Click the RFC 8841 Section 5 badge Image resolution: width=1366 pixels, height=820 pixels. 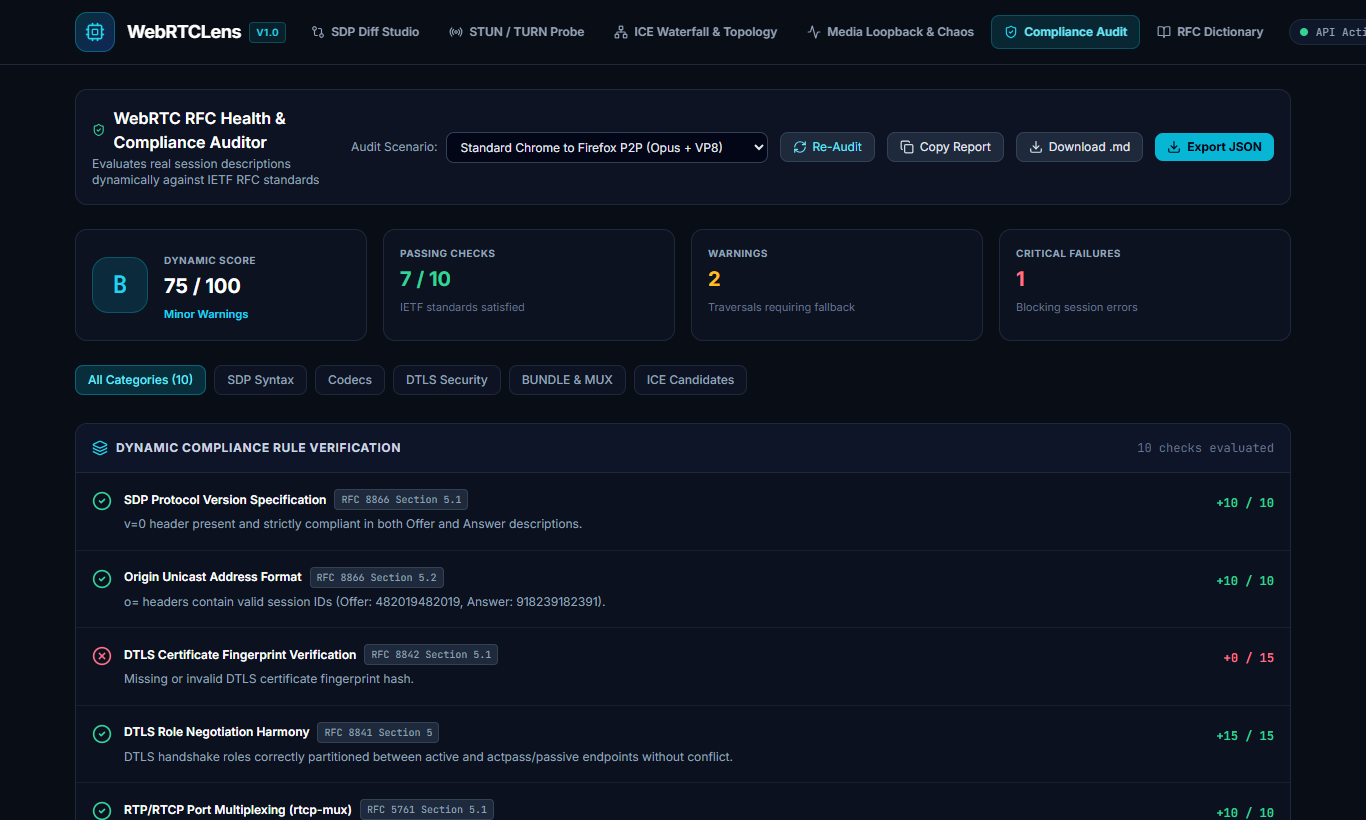tap(378, 732)
